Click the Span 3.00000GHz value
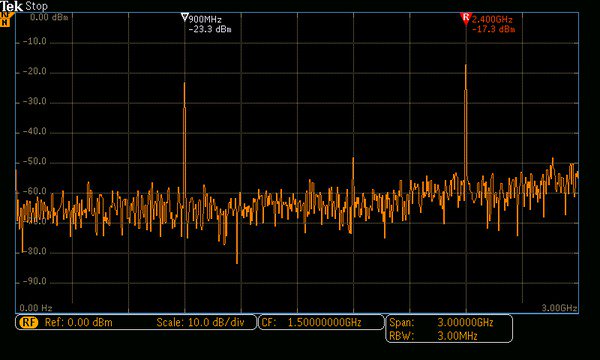Viewport: 600px width, 360px height. (x=465, y=323)
